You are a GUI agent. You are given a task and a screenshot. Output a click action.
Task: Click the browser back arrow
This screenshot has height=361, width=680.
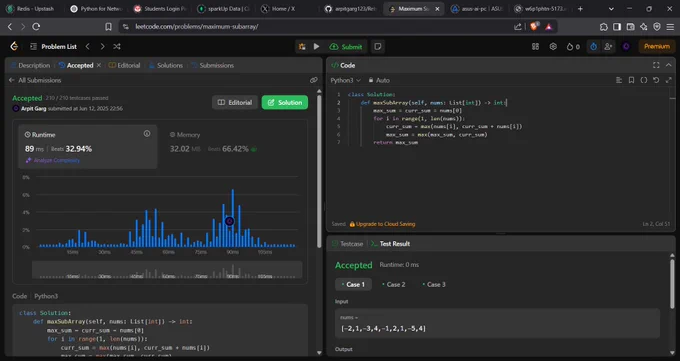click(x=10, y=26)
